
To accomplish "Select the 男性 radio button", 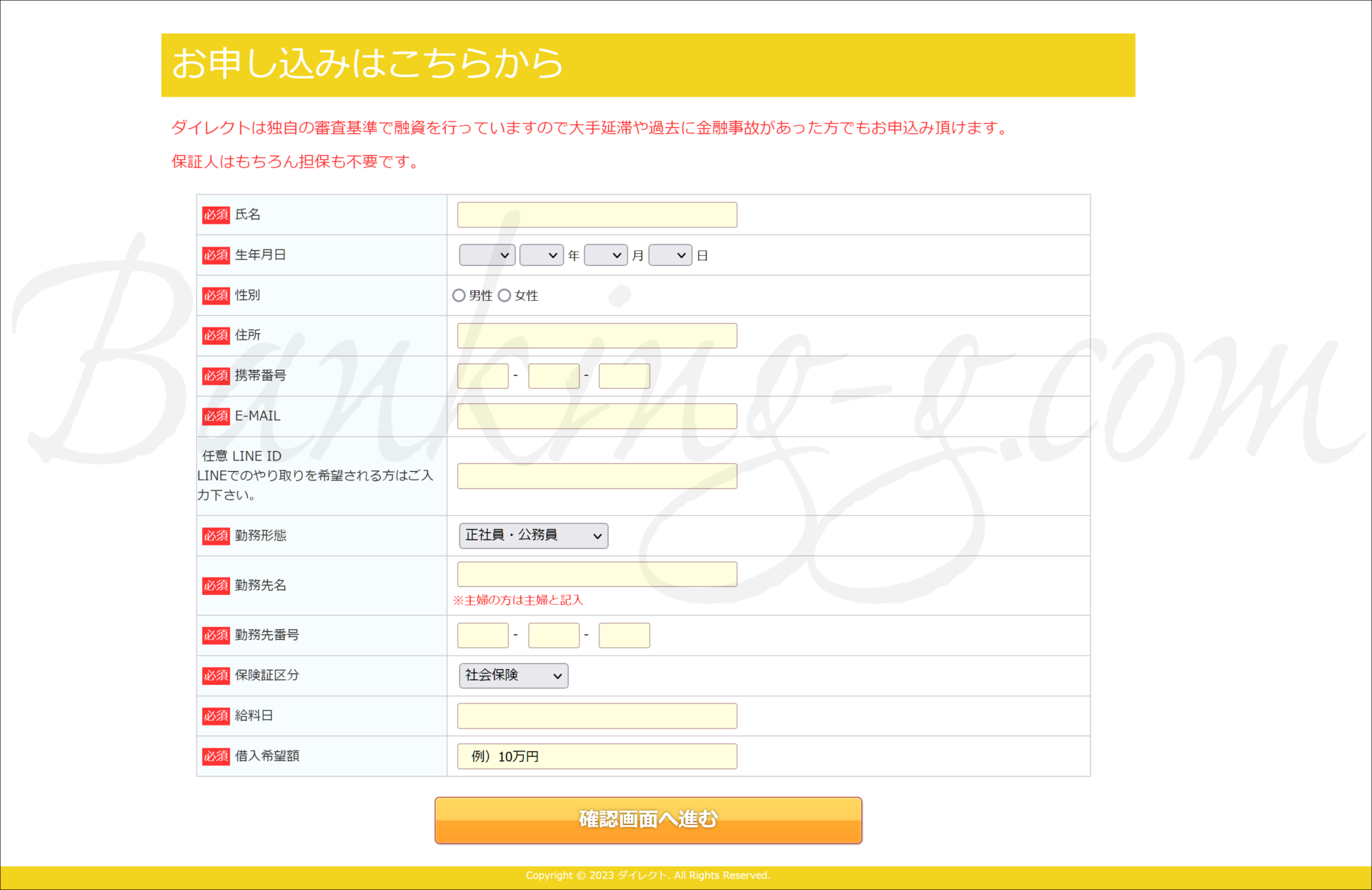I will point(459,295).
